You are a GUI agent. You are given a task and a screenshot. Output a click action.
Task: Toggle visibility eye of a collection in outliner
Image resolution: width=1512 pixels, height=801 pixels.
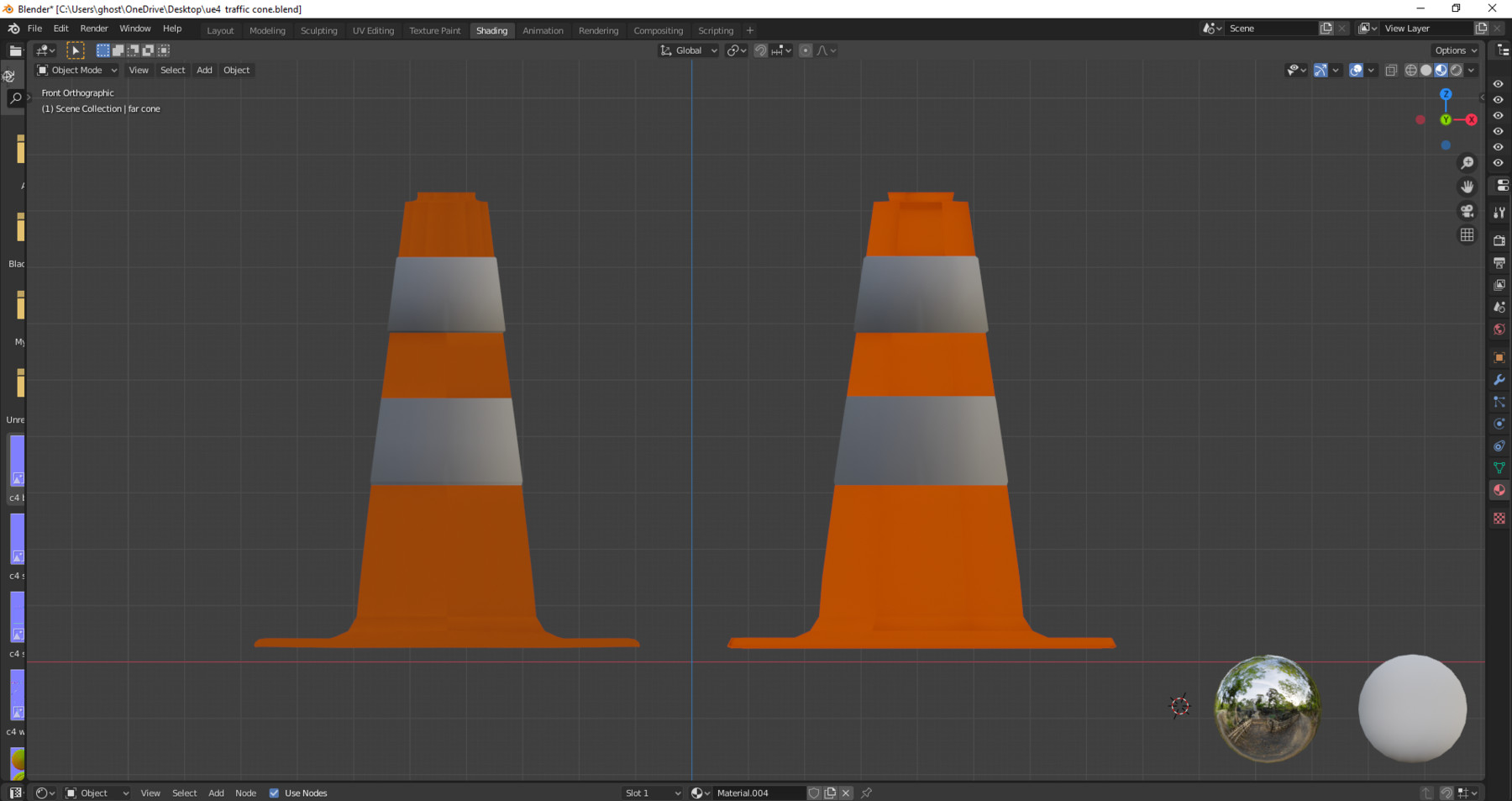[x=1499, y=84]
